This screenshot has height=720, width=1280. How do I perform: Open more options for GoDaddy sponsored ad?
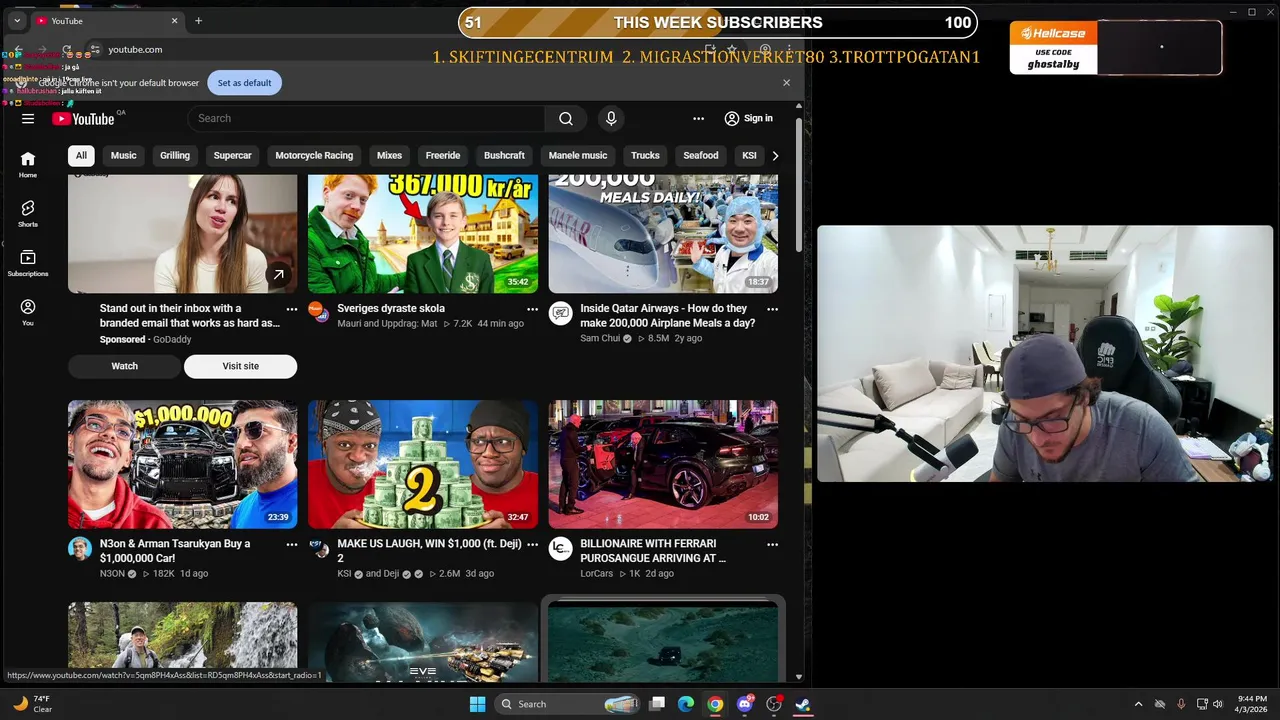pyautogui.click(x=292, y=309)
